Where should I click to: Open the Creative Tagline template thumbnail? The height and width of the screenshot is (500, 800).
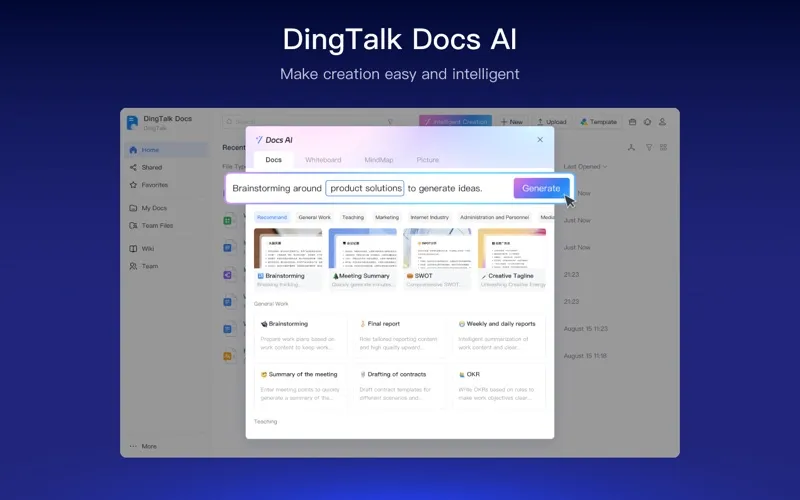click(x=512, y=259)
